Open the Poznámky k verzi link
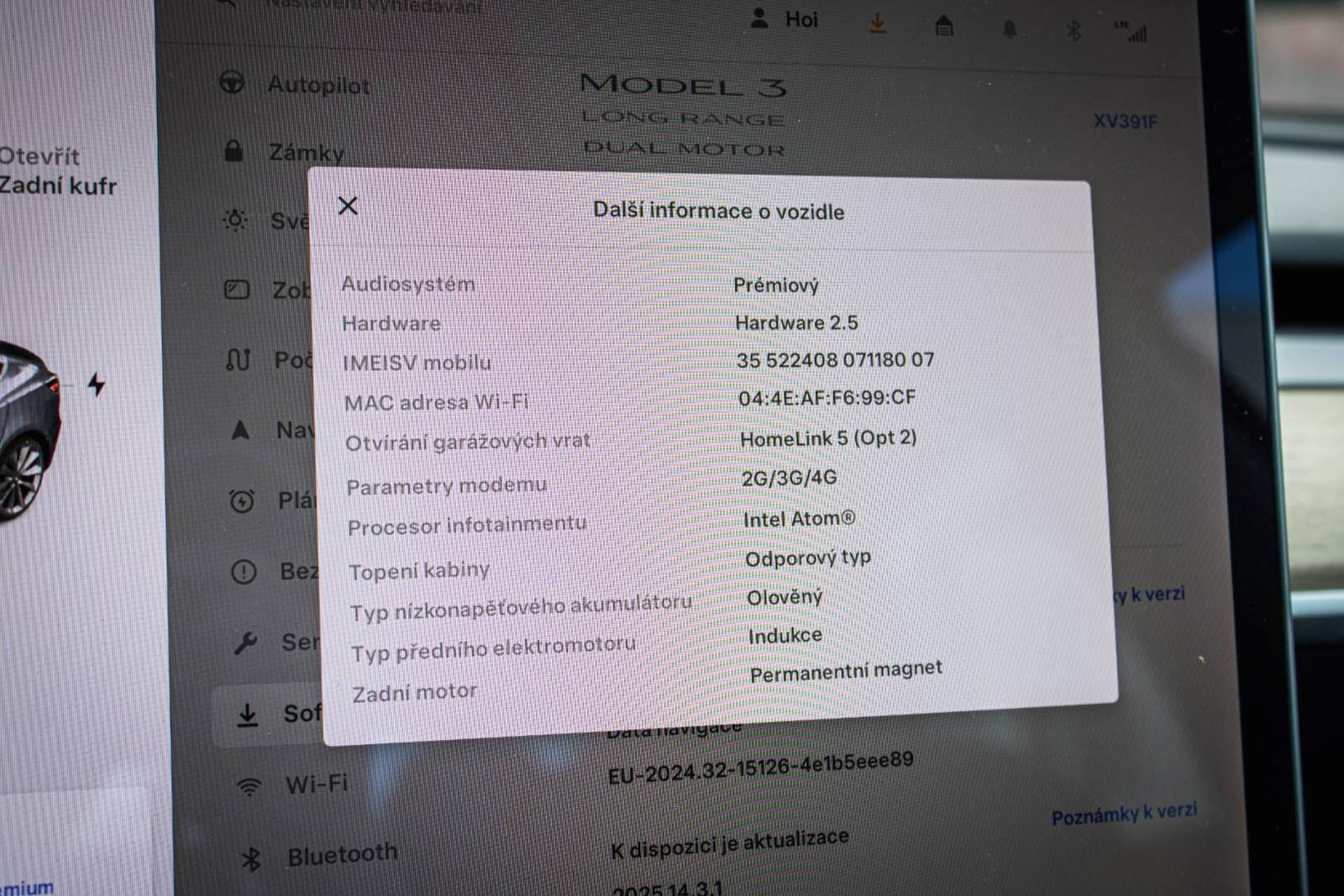 pyautogui.click(x=1124, y=815)
